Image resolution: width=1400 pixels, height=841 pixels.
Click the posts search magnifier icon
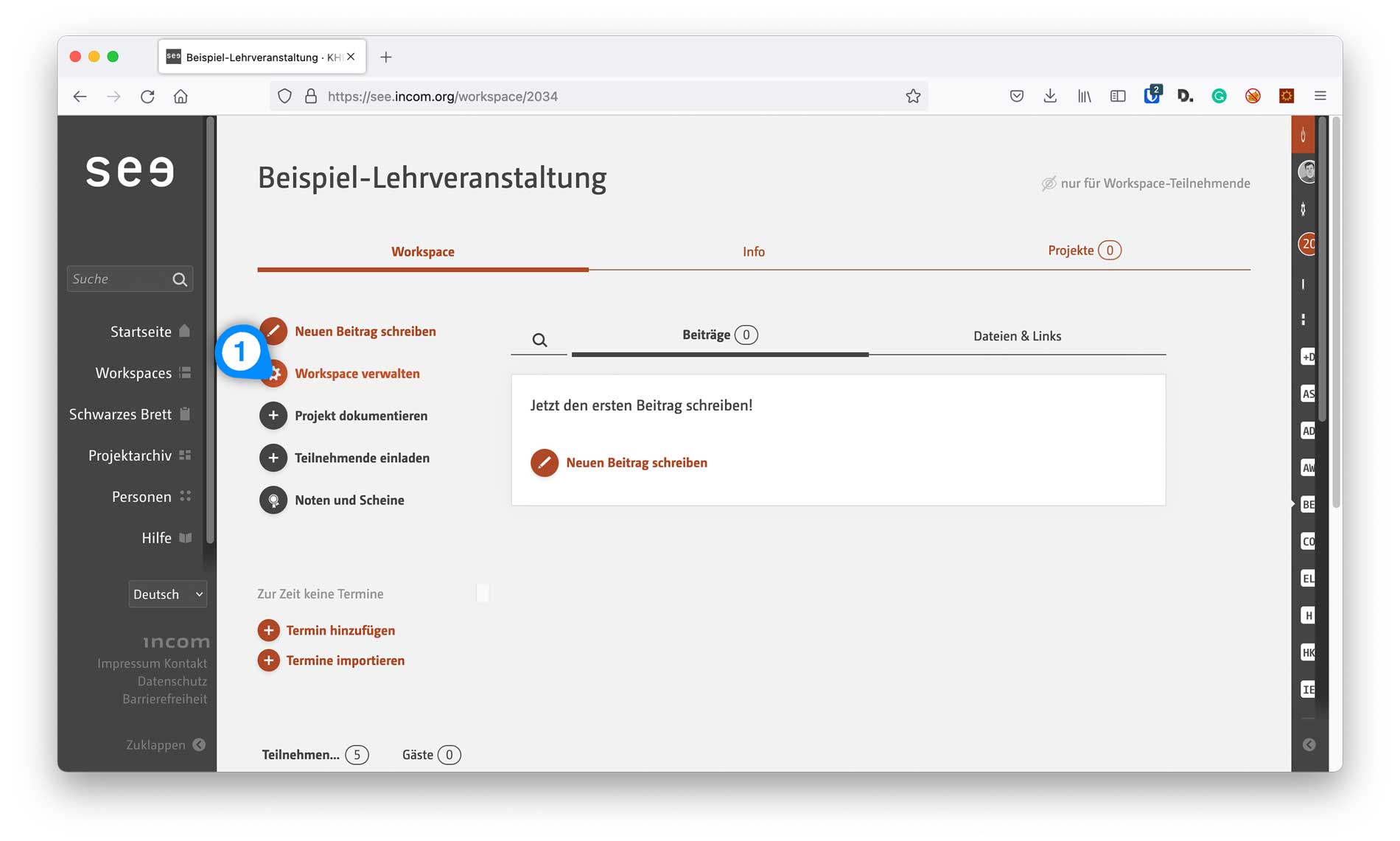pos(539,340)
